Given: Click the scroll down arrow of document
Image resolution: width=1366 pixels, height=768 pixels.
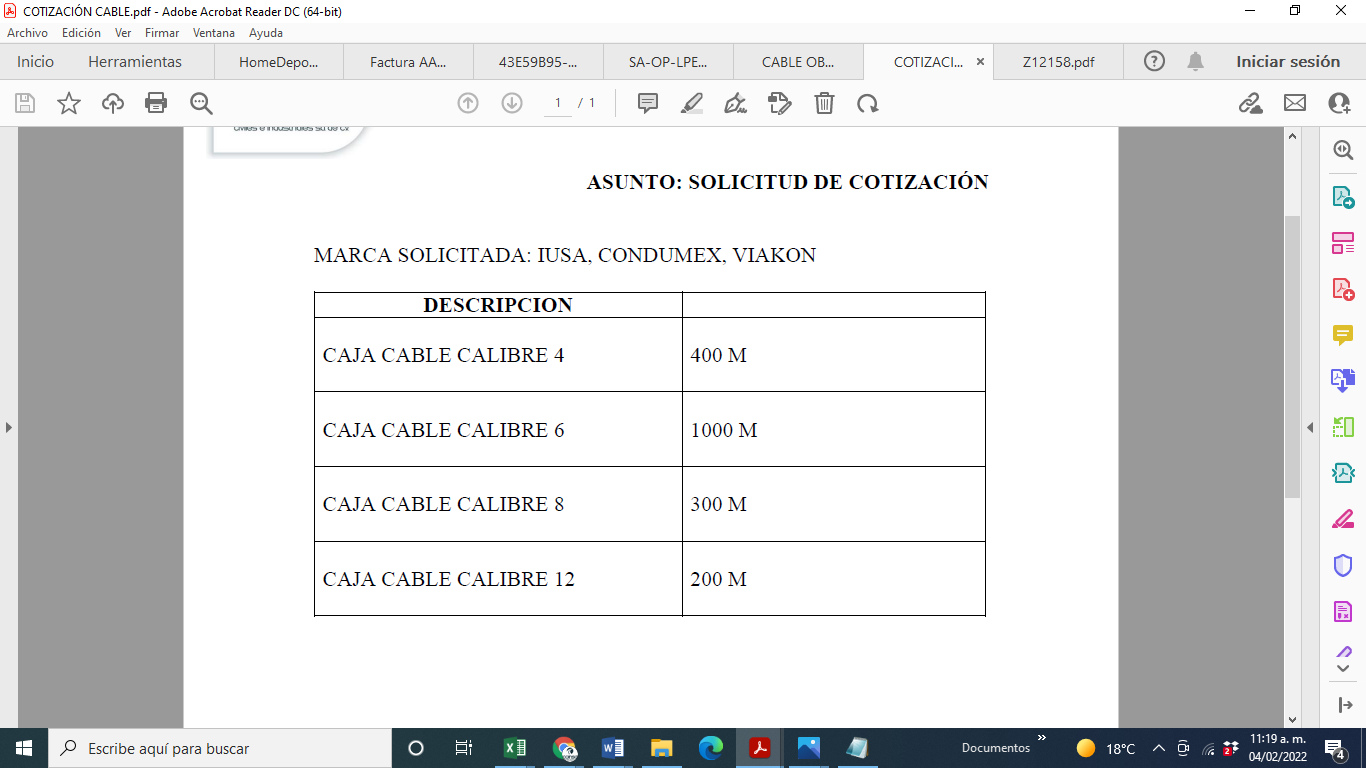Looking at the screenshot, I should [x=1292, y=719].
